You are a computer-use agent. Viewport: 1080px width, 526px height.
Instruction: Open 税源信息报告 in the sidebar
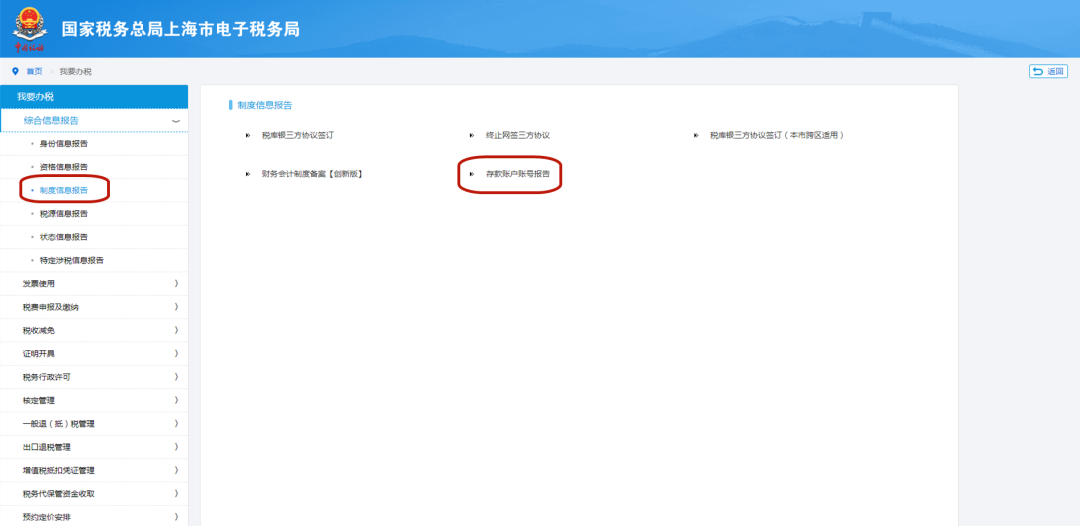pyautogui.click(x=63, y=213)
